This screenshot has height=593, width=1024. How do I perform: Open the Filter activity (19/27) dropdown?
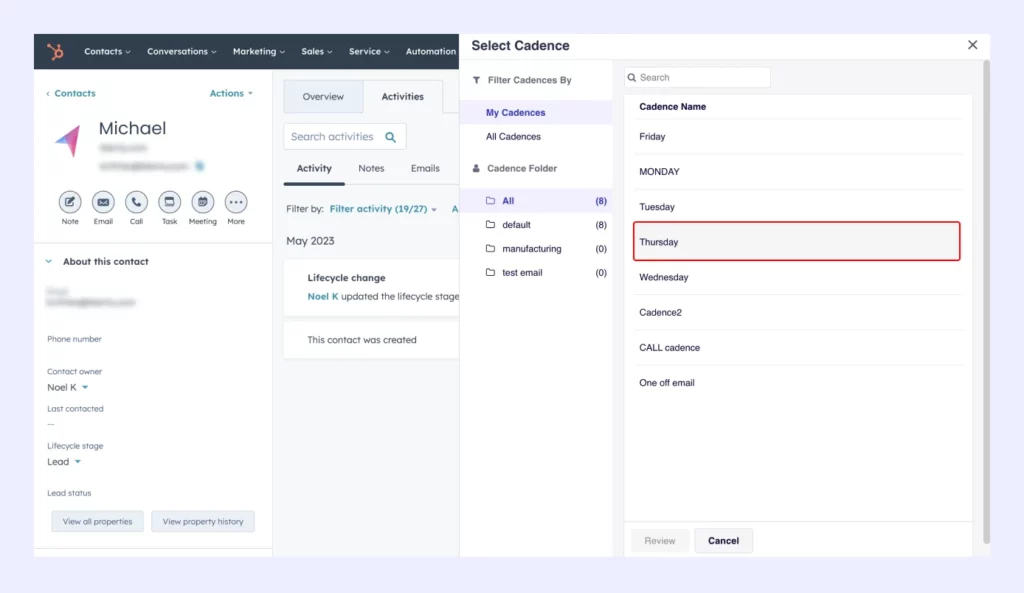click(383, 209)
